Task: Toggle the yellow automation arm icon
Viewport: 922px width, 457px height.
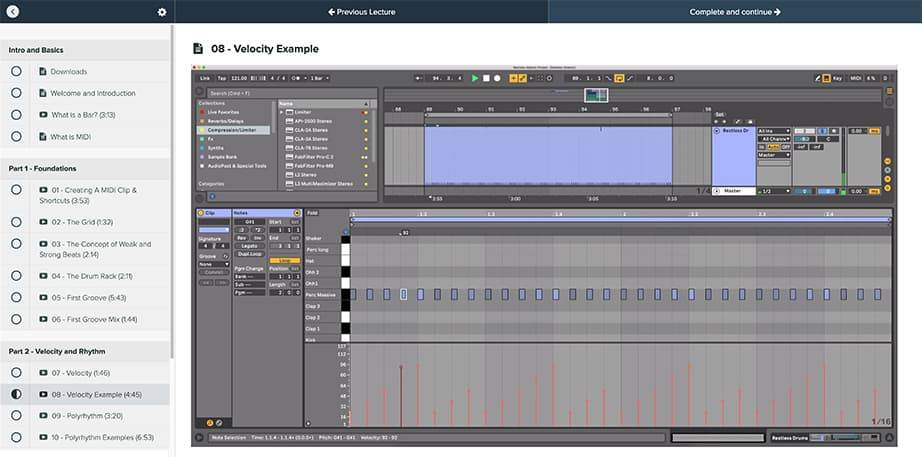Action: tap(522, 78)
